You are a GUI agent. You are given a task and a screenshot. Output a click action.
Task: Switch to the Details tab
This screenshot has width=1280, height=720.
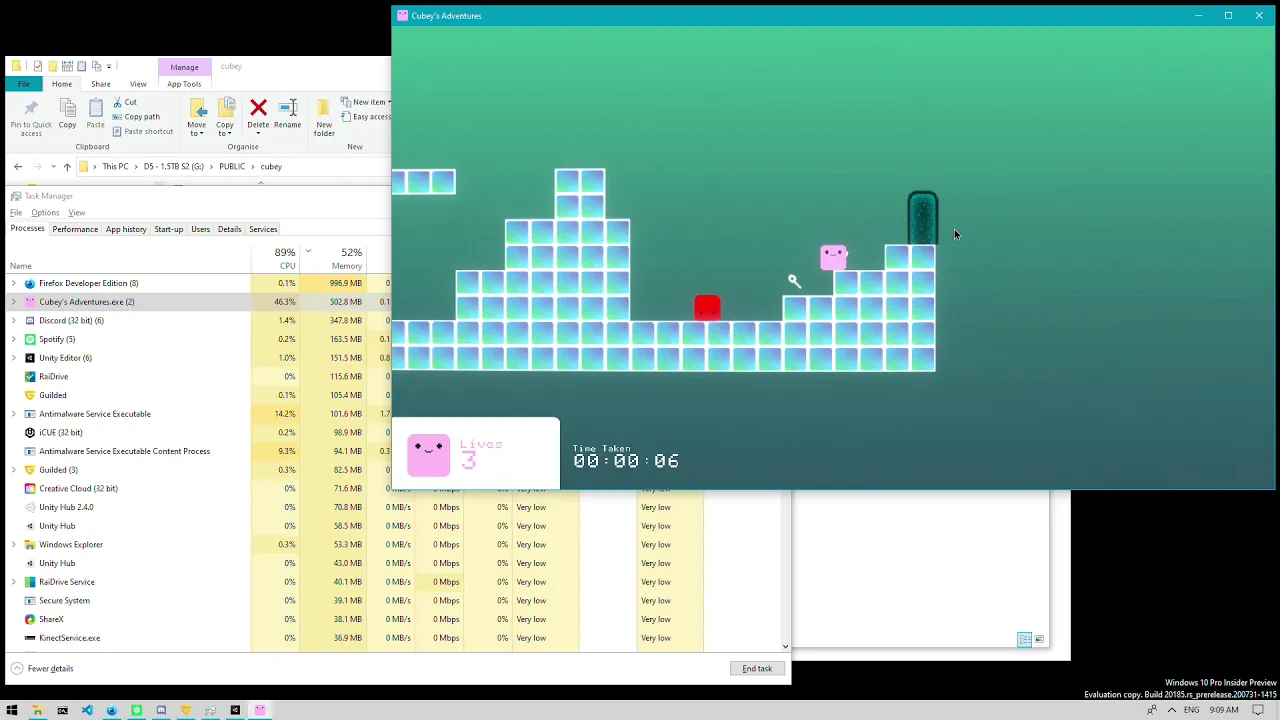click(x=230, y=229)
